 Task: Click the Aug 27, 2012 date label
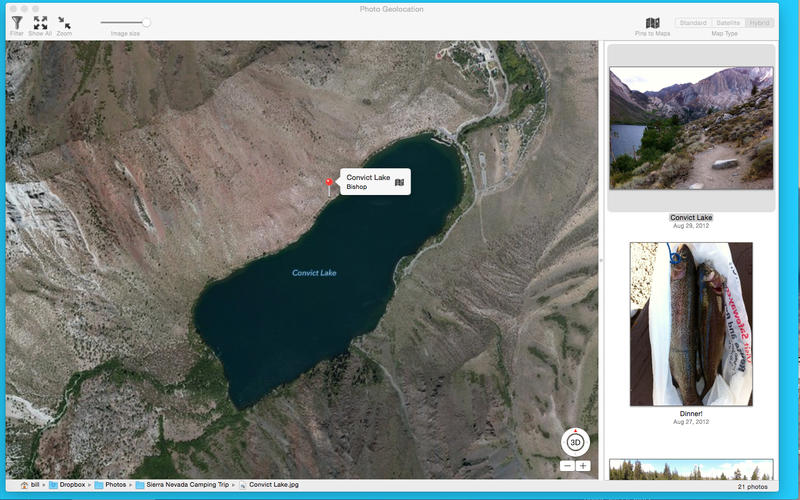coord(691,422)
